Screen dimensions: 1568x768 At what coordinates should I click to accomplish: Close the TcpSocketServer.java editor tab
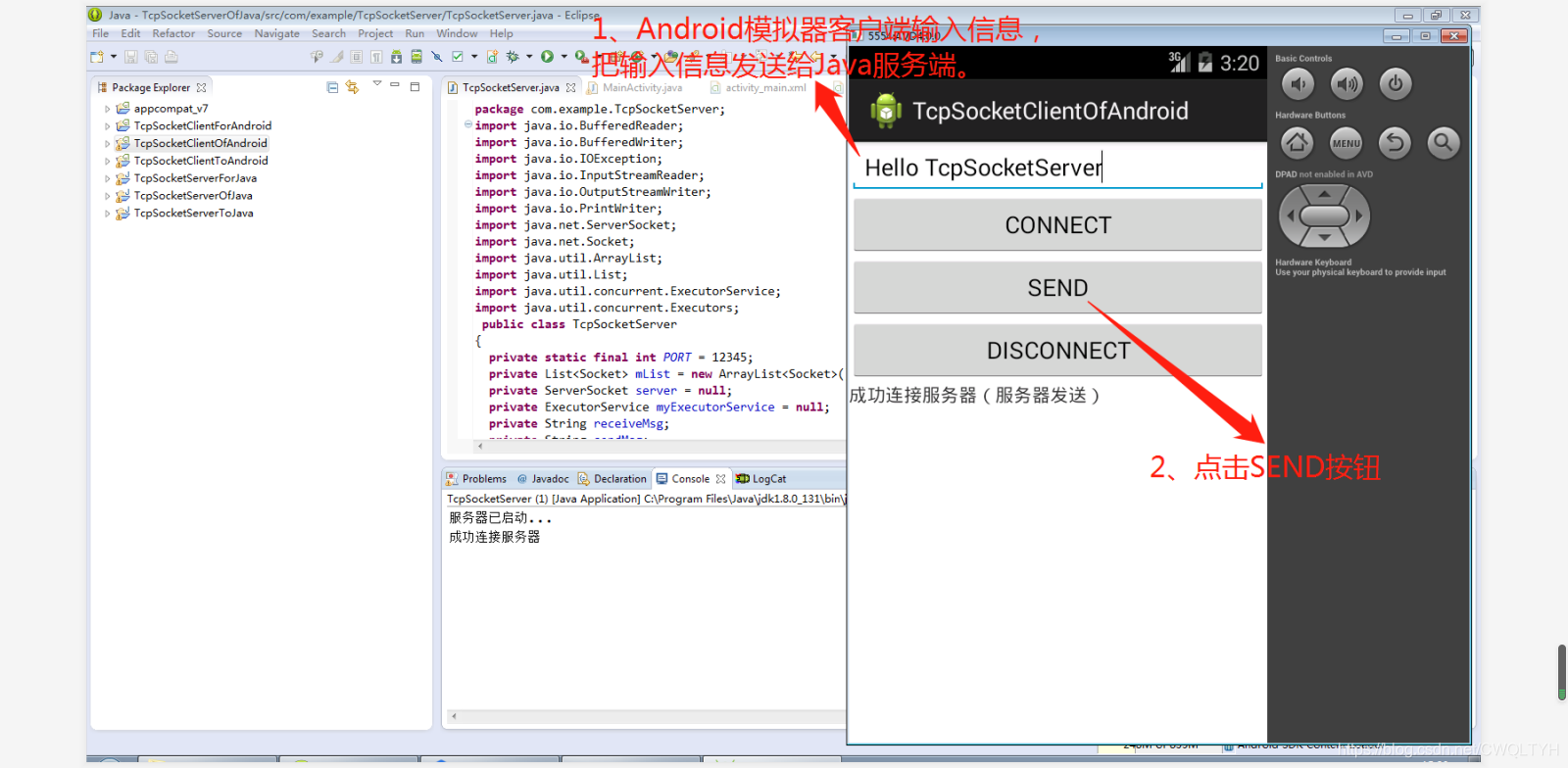[571, 87]
